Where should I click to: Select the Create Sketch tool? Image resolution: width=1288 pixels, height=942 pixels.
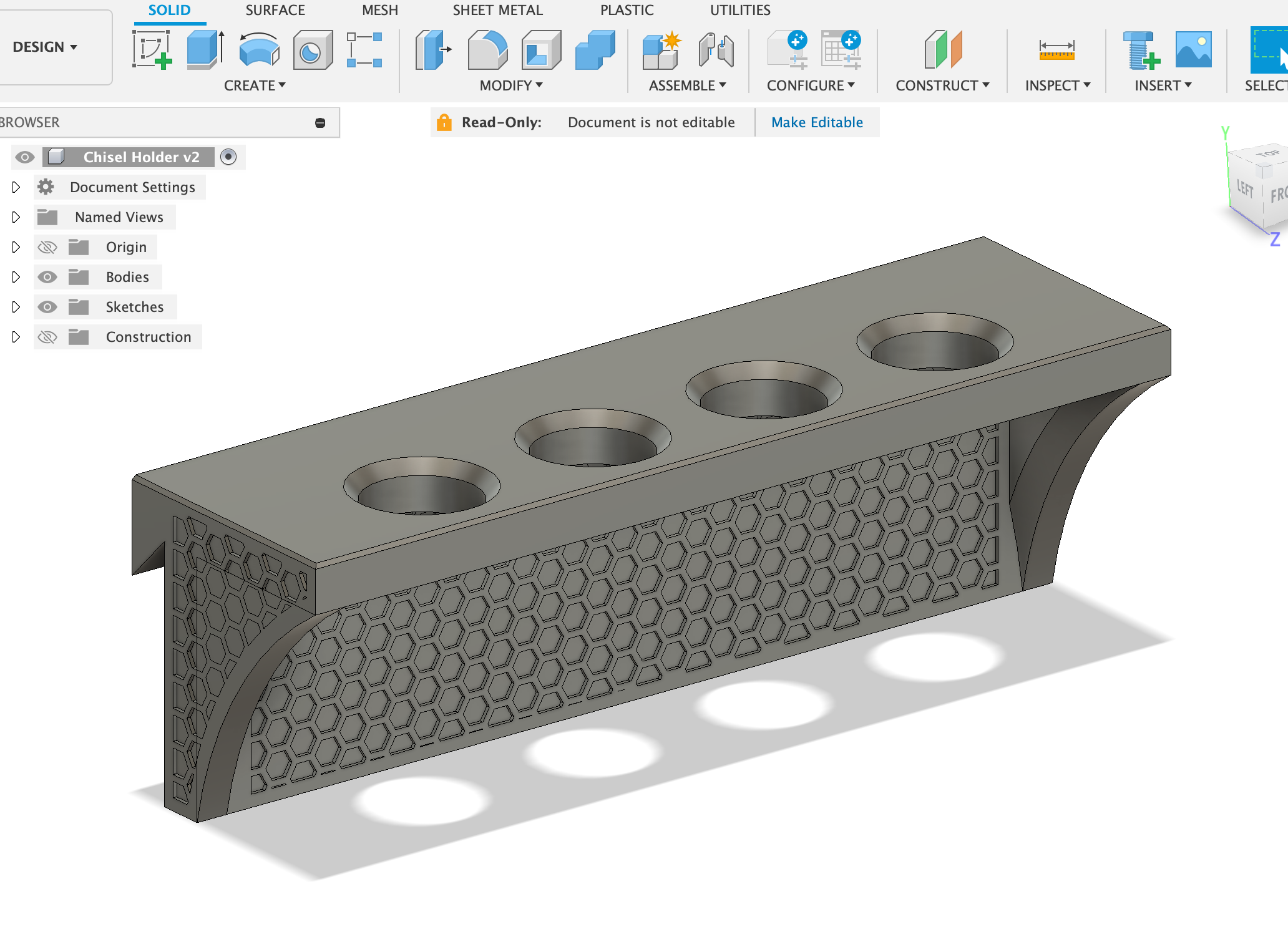152,49
